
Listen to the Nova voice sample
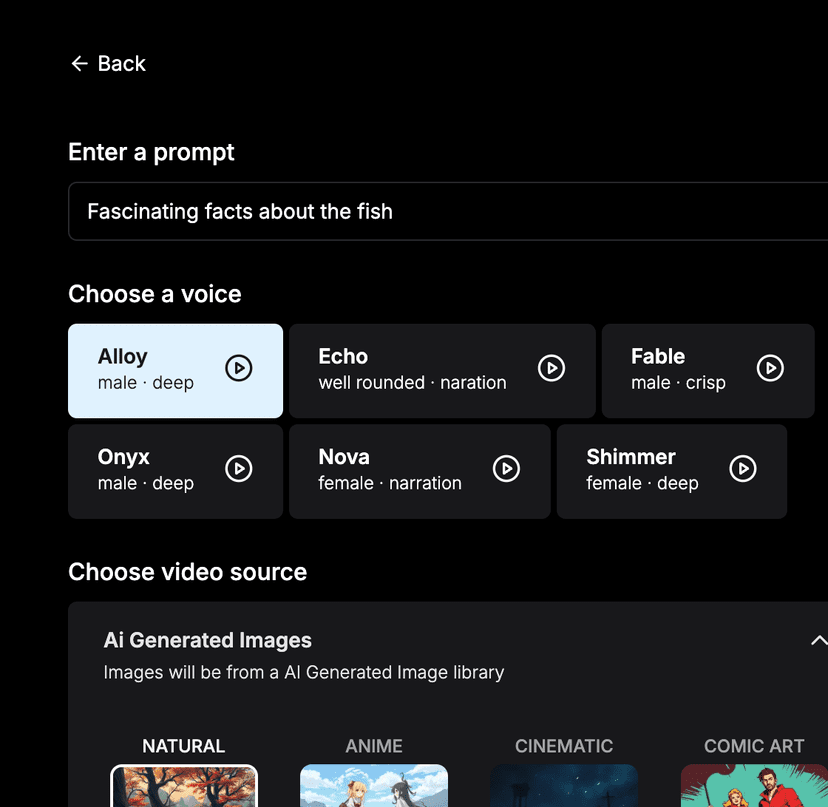click(507, 468)
